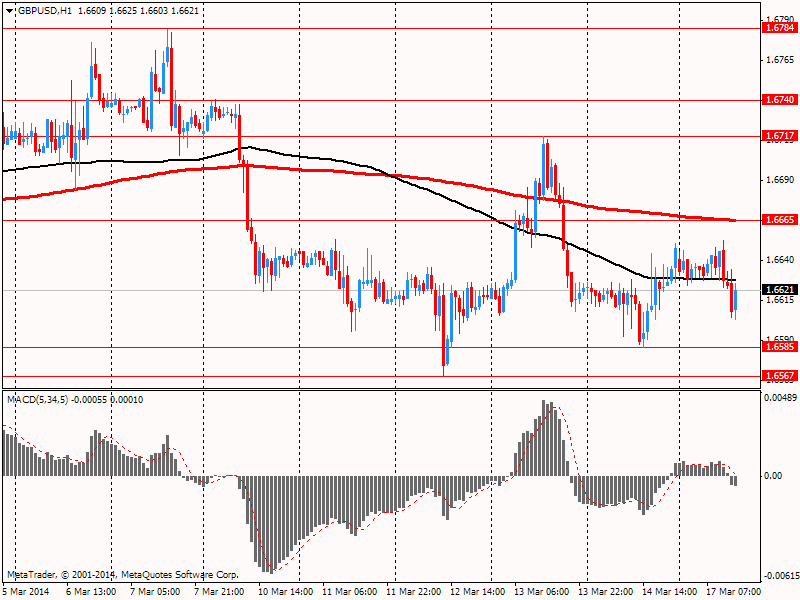Click the 0.00 MACD zero level label
This screenshot has height=600, width=800.
773,476
